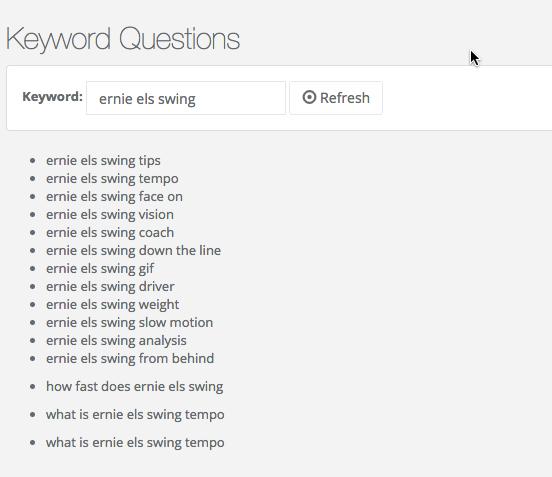Pick 'ernie els swing vision' keyword
This screenshot has height=477, width=552.
[110, 214]
